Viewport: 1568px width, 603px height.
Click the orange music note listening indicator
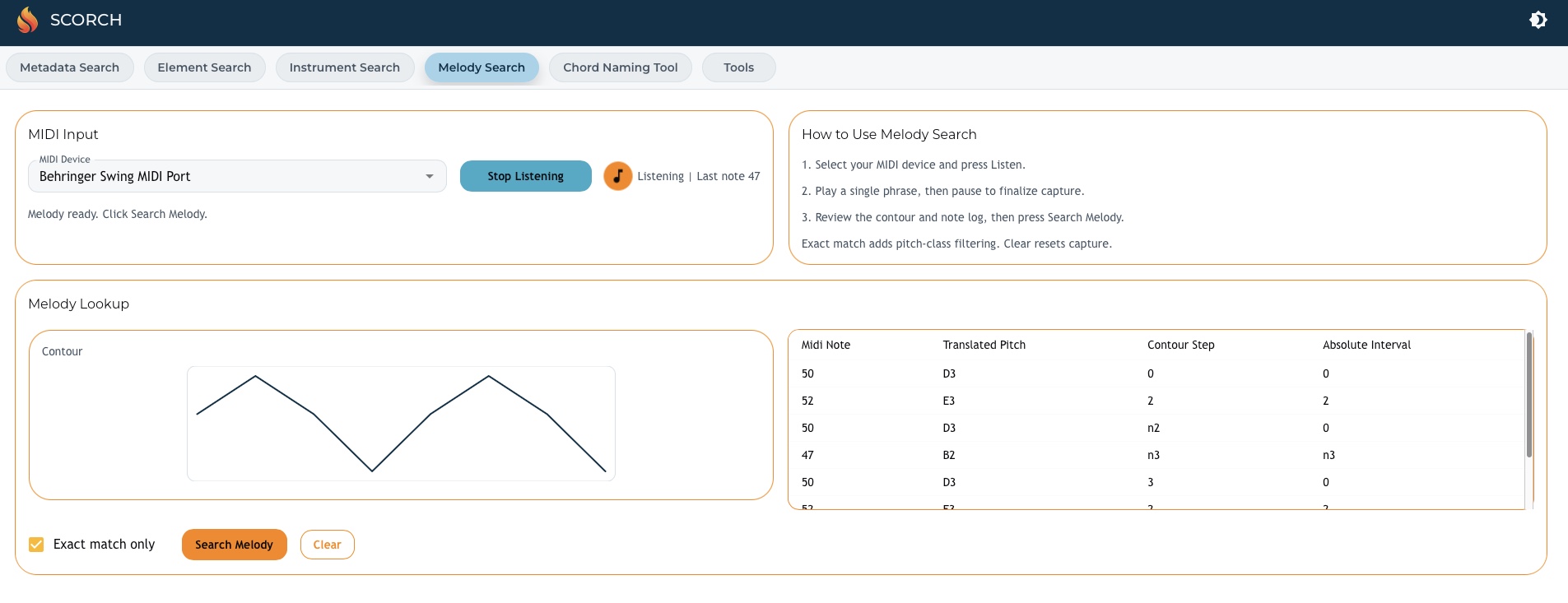617,176
